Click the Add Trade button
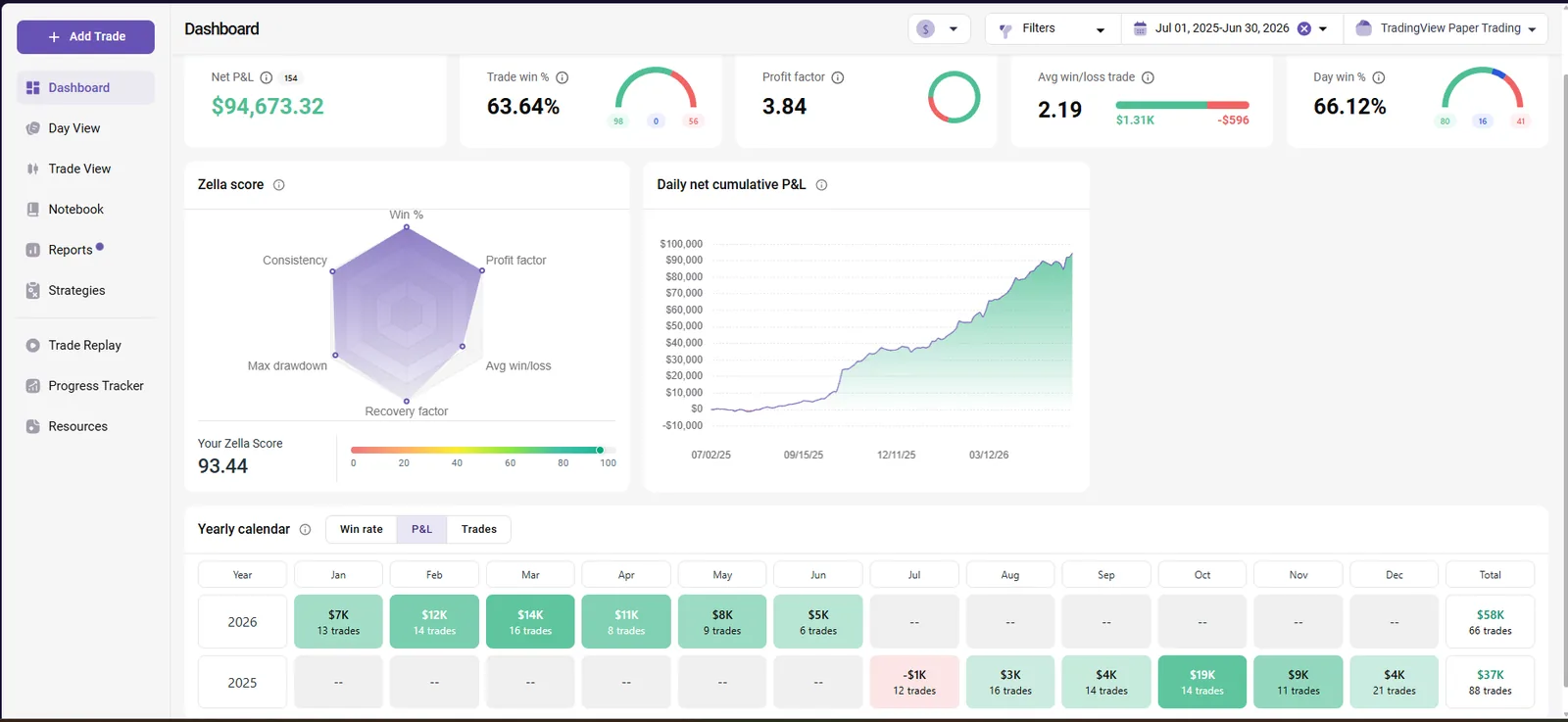 (x=85, y=37)
